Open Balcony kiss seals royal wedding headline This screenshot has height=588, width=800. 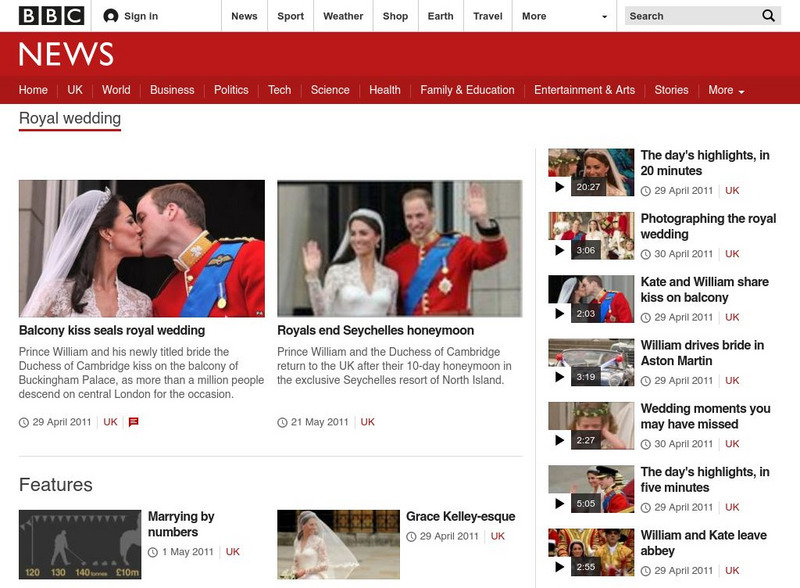tap(112, 330)
